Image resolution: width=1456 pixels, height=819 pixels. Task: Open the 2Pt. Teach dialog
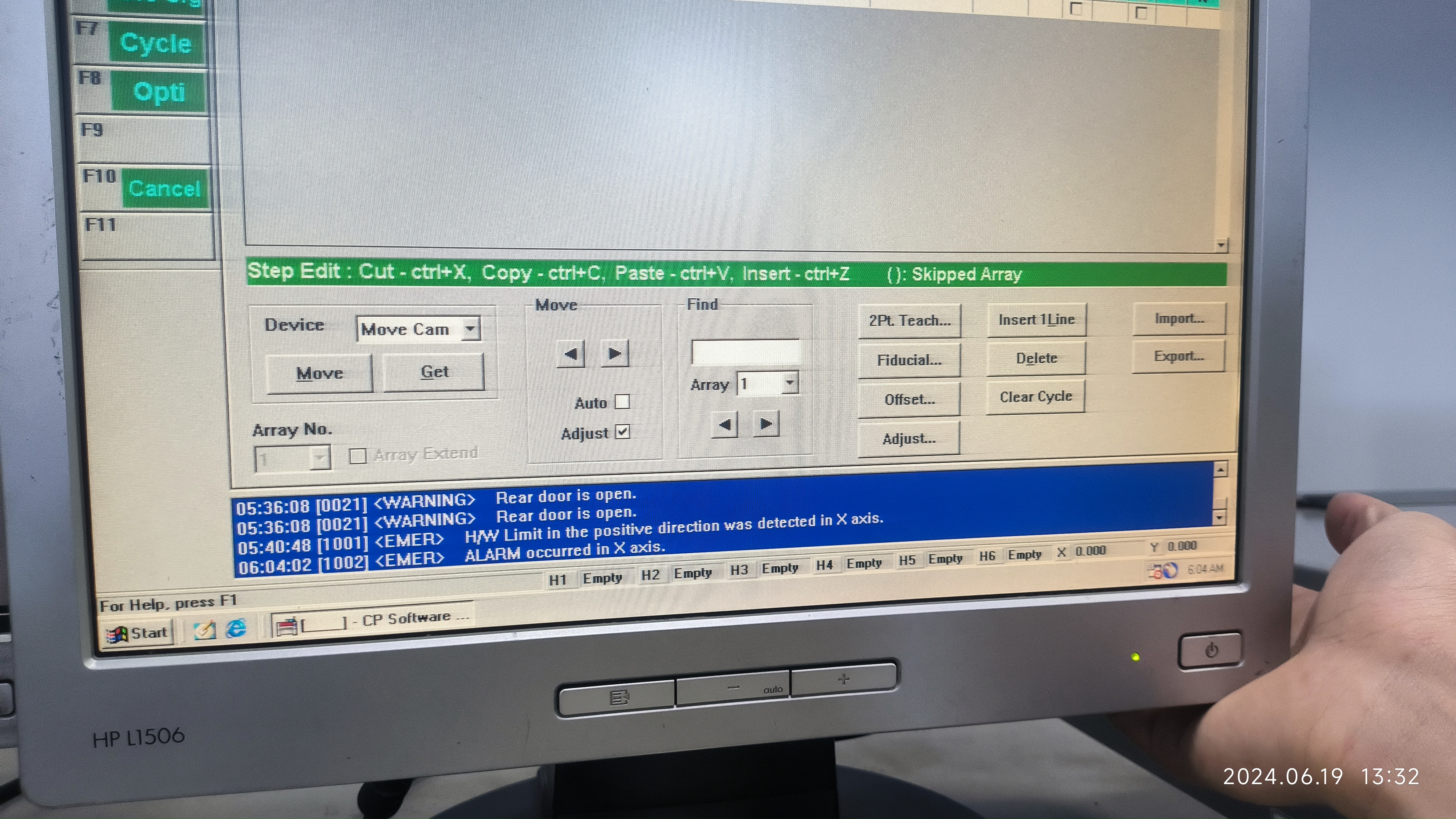(x=909, y=321)
